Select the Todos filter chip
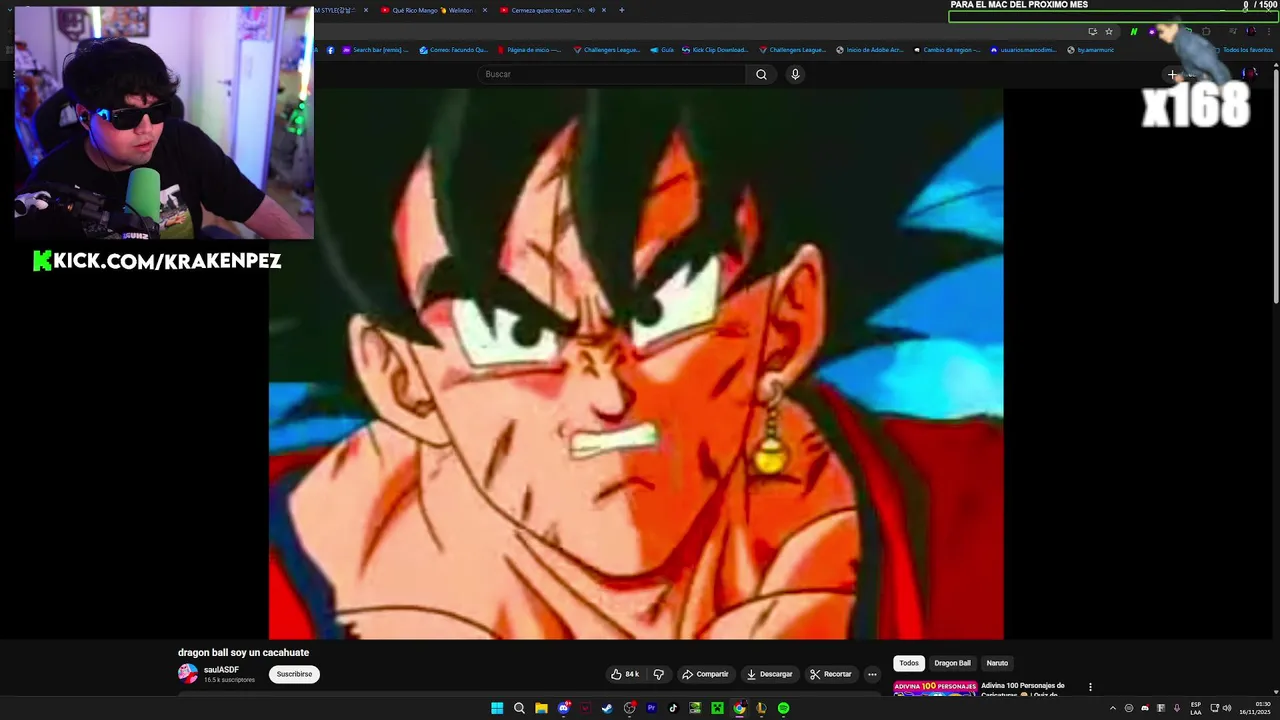This screenshot has height=720, width=1280. (x=909, y=663)
